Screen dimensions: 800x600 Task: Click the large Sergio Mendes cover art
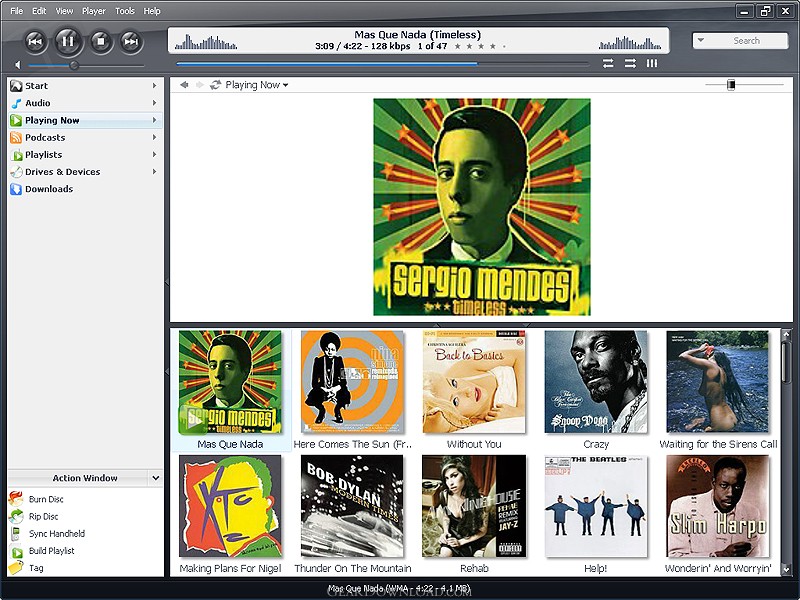482,207
